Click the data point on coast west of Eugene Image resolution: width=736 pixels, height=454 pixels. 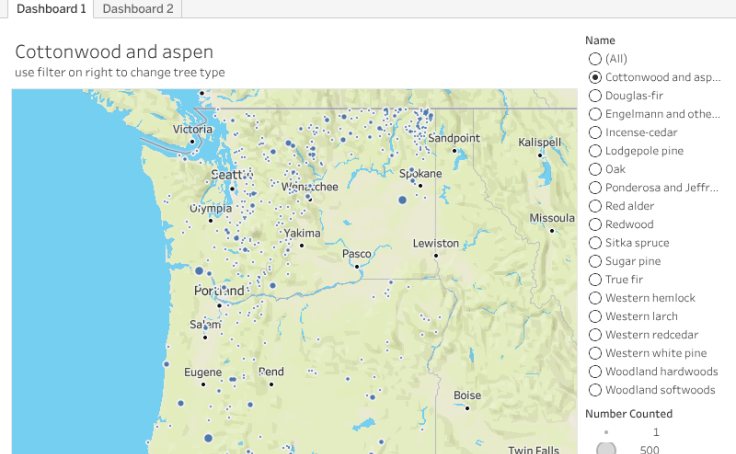[x=166, y=364]
